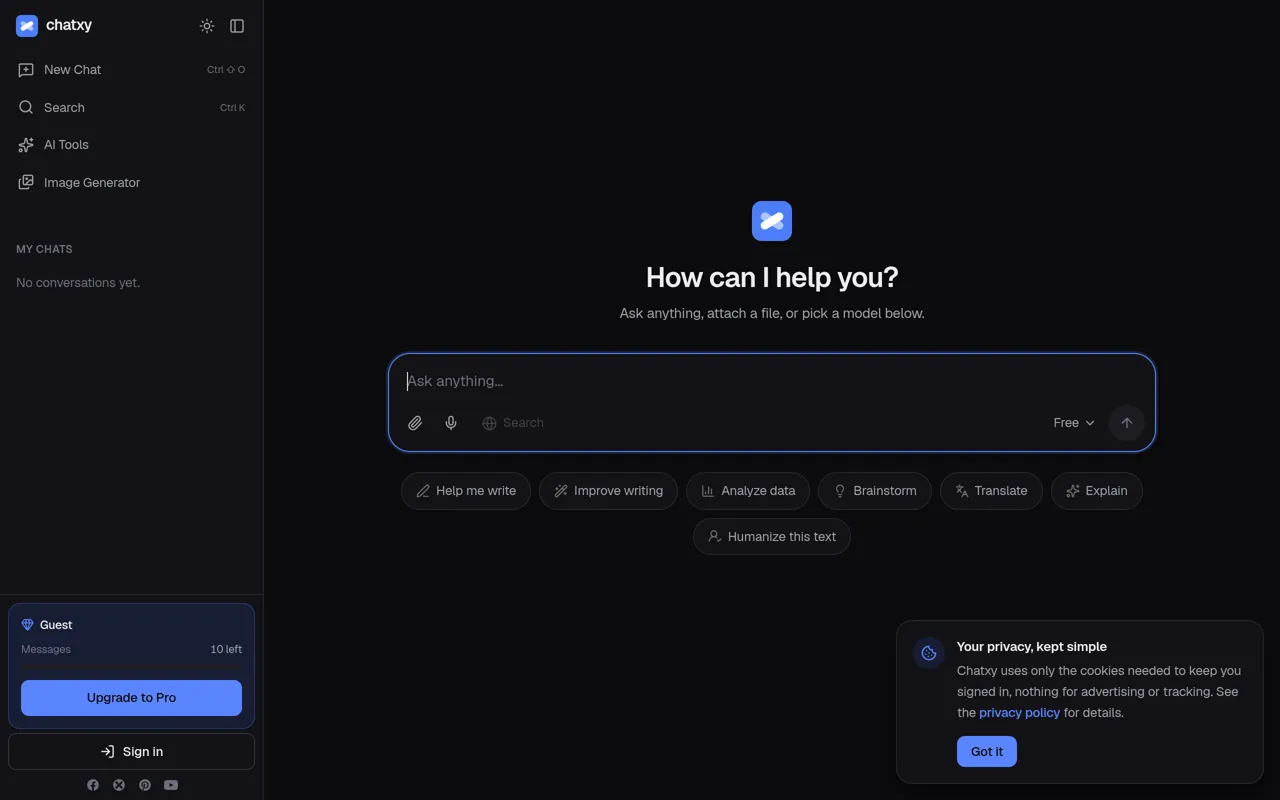Click the Guest diamond icon

pyautogui.click(x=28, y=625)
